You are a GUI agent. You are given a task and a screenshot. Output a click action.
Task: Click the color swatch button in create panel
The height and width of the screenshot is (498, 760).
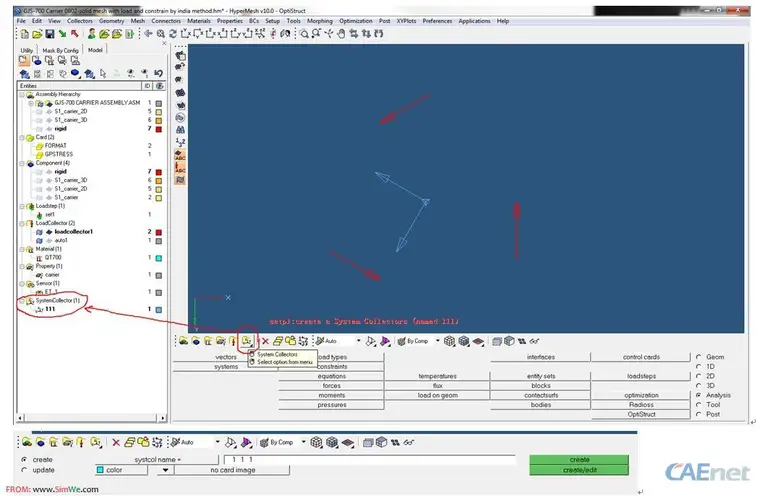tap(121, 470)
